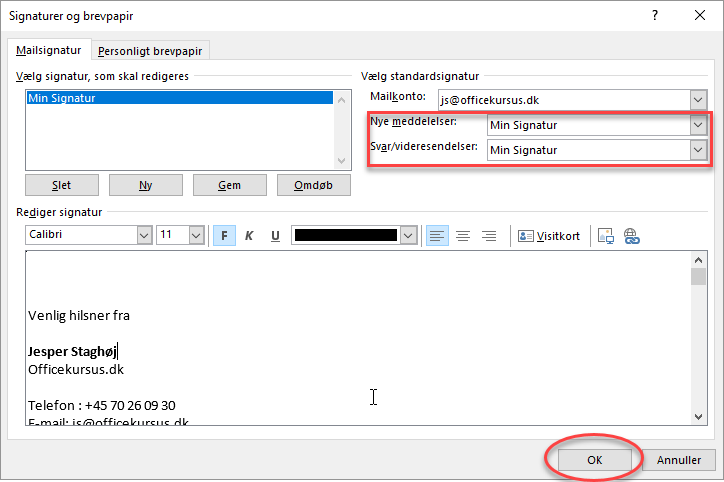Toggle italic formatting button

249,236
